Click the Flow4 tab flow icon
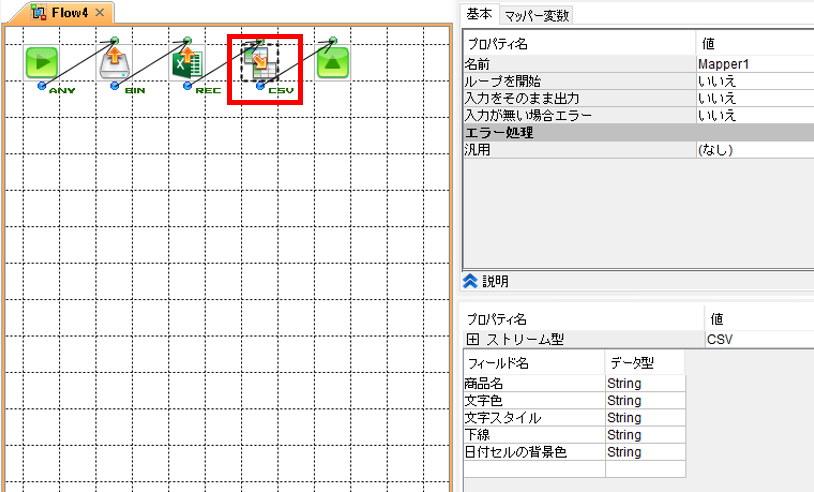Viewport: 814px width, 492px height. 39,12
